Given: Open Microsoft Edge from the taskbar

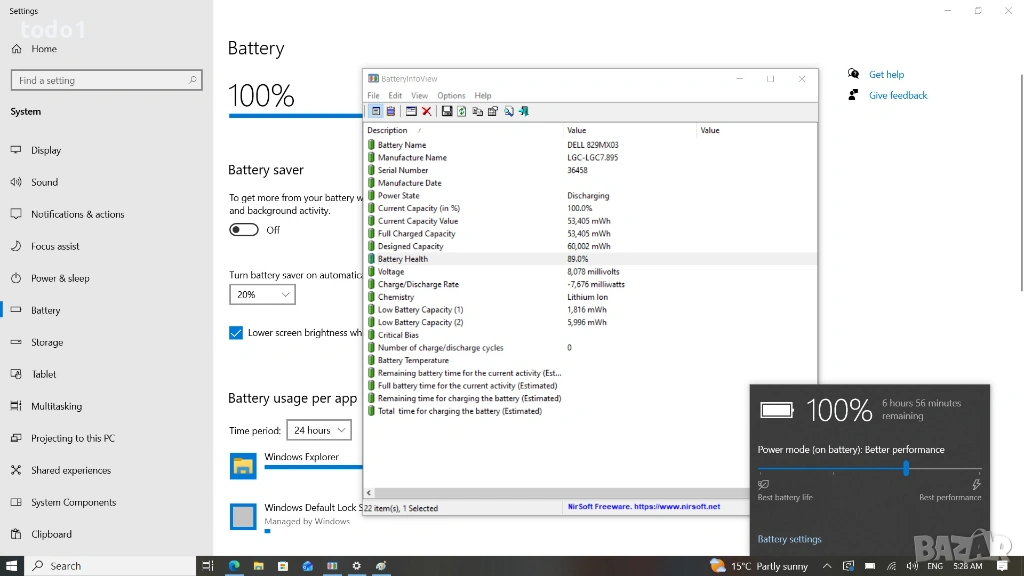Looking at the screenshot, I should (234, 566).
